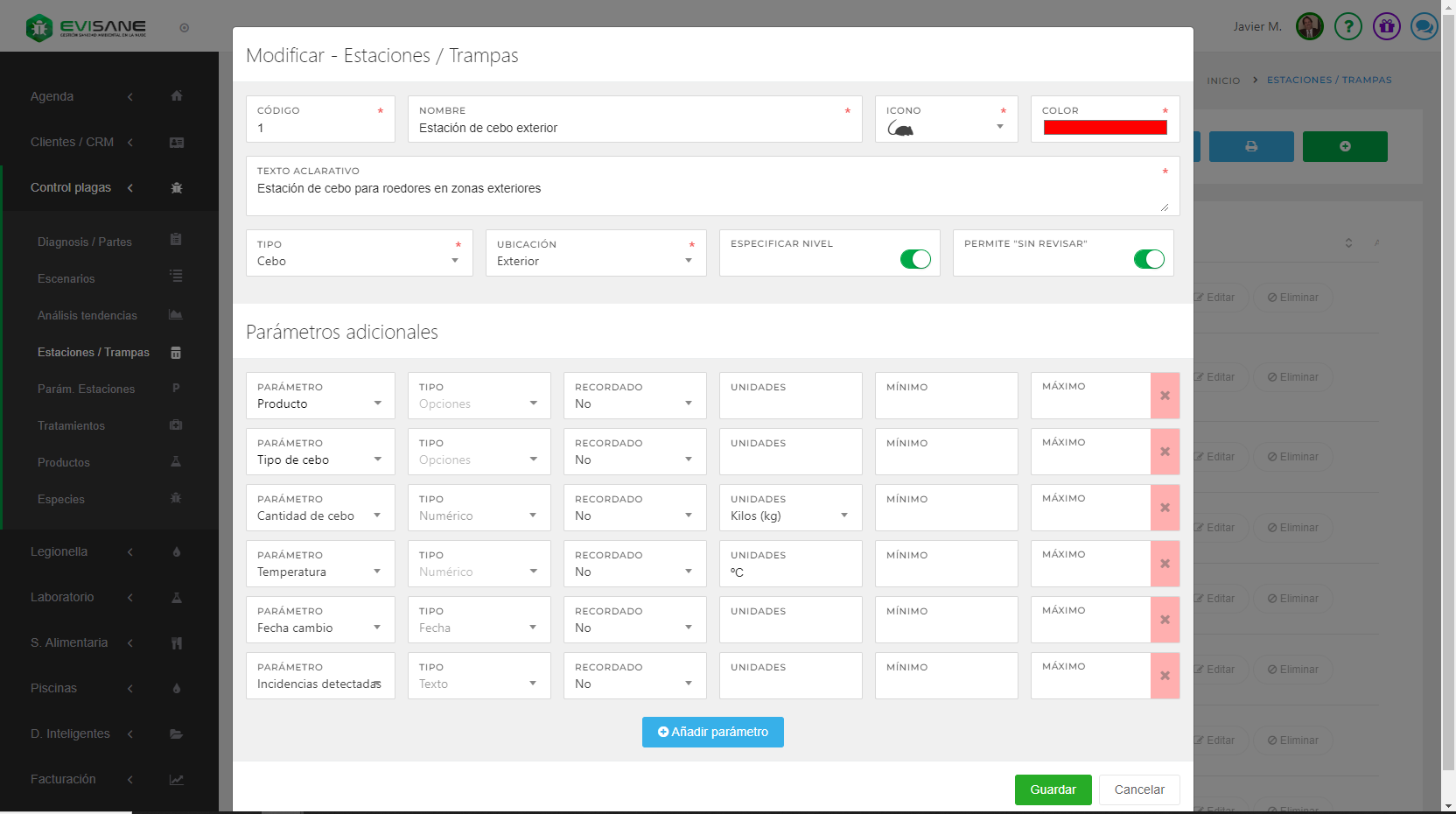Click the green add-station plus button
This screenshot has height=814, width=1456.
click(x=1344, y=146)
